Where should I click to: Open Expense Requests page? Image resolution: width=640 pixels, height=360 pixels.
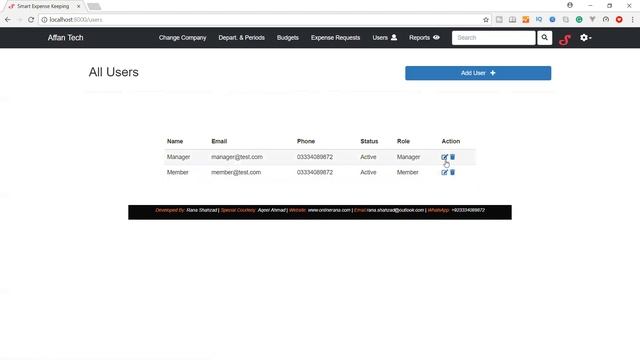point(336,38)
